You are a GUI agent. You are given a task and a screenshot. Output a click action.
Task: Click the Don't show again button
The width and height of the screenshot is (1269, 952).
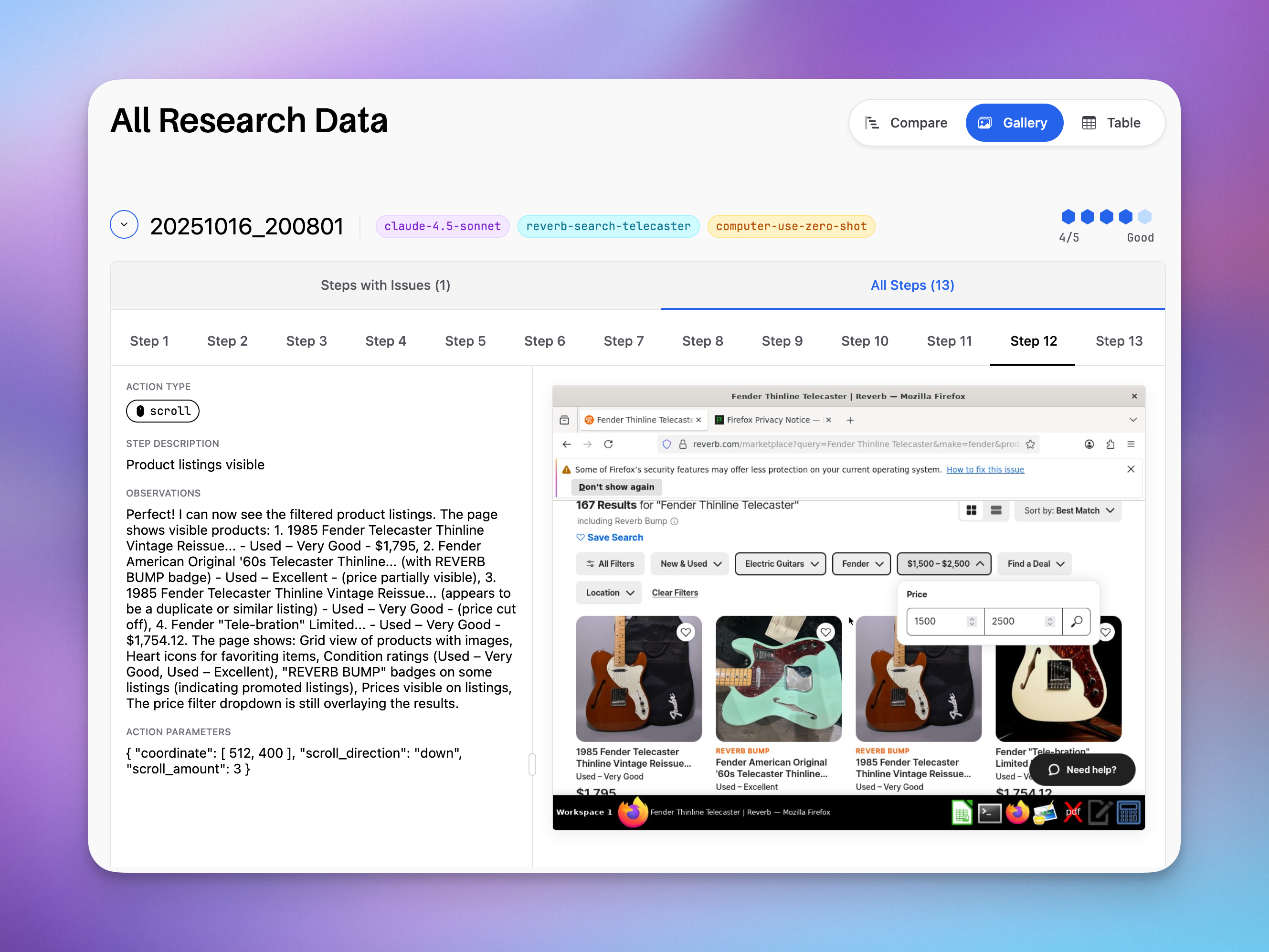[x=616, y=487]
